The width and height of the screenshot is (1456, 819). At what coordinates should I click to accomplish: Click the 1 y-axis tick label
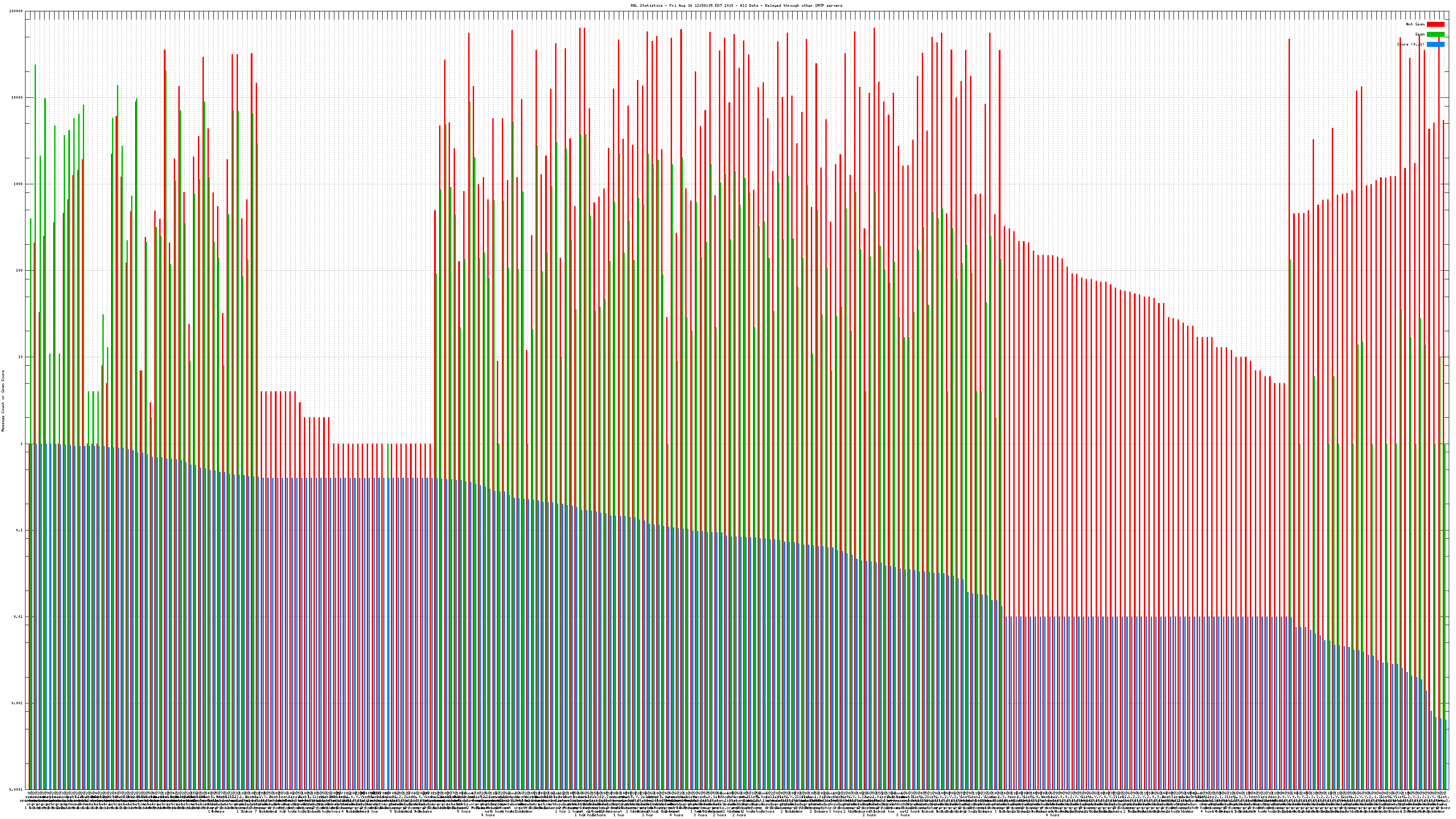(x=22, y=444)
